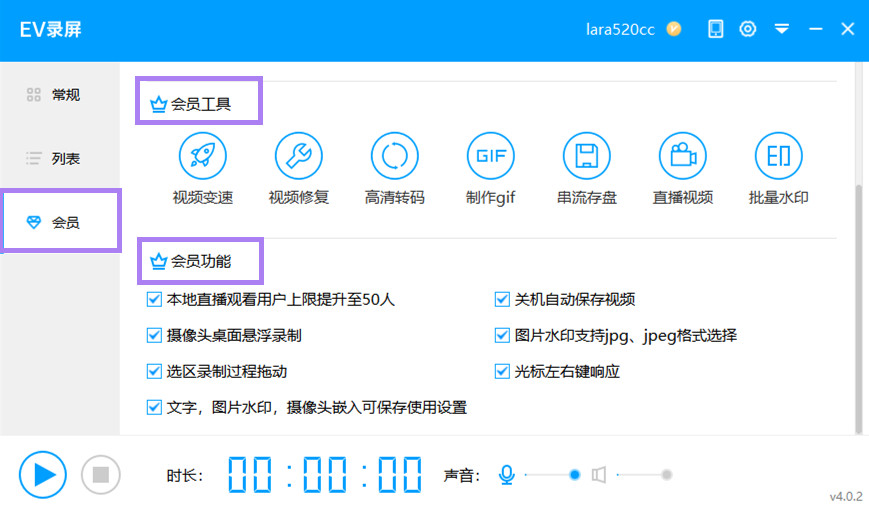The width and height of the screenshot is (869, 510).
Task: Toggle the 文字，图片水印，摄像头嵌入 settings checkbox
Action: point(154,407)
